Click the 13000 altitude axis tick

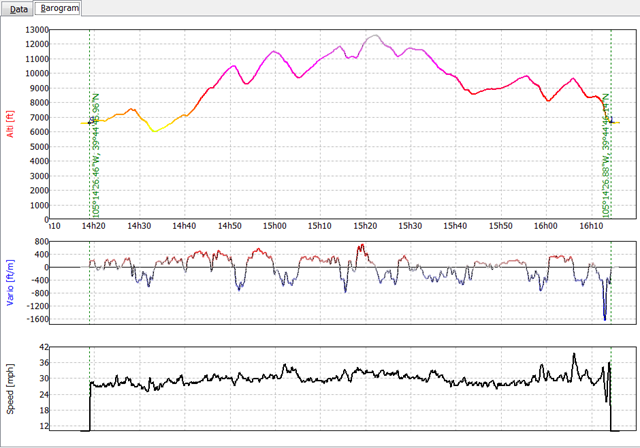coord(37,29)
